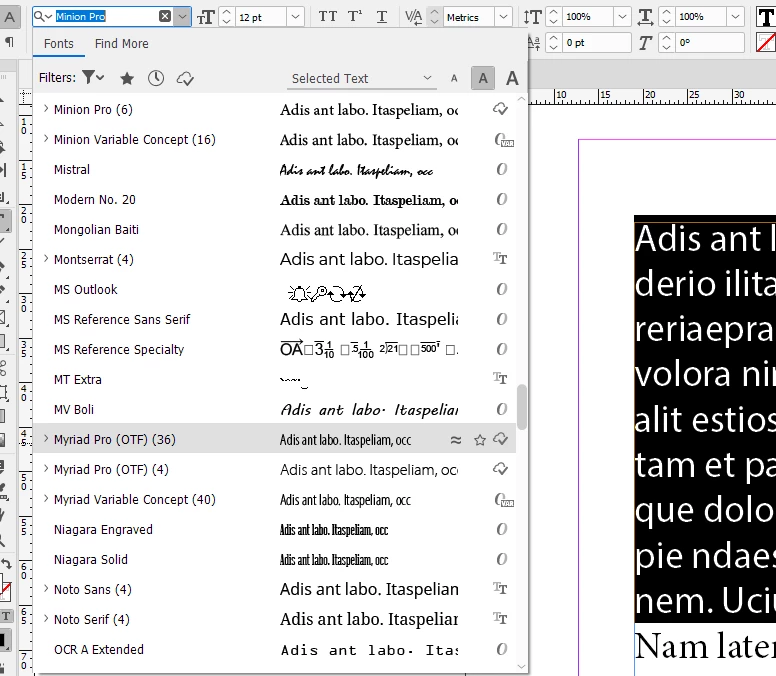Viewport: 776px width, 676px height.
Task: Switch to Character Formatting Controls (A)
Action: tap(9, 17)
